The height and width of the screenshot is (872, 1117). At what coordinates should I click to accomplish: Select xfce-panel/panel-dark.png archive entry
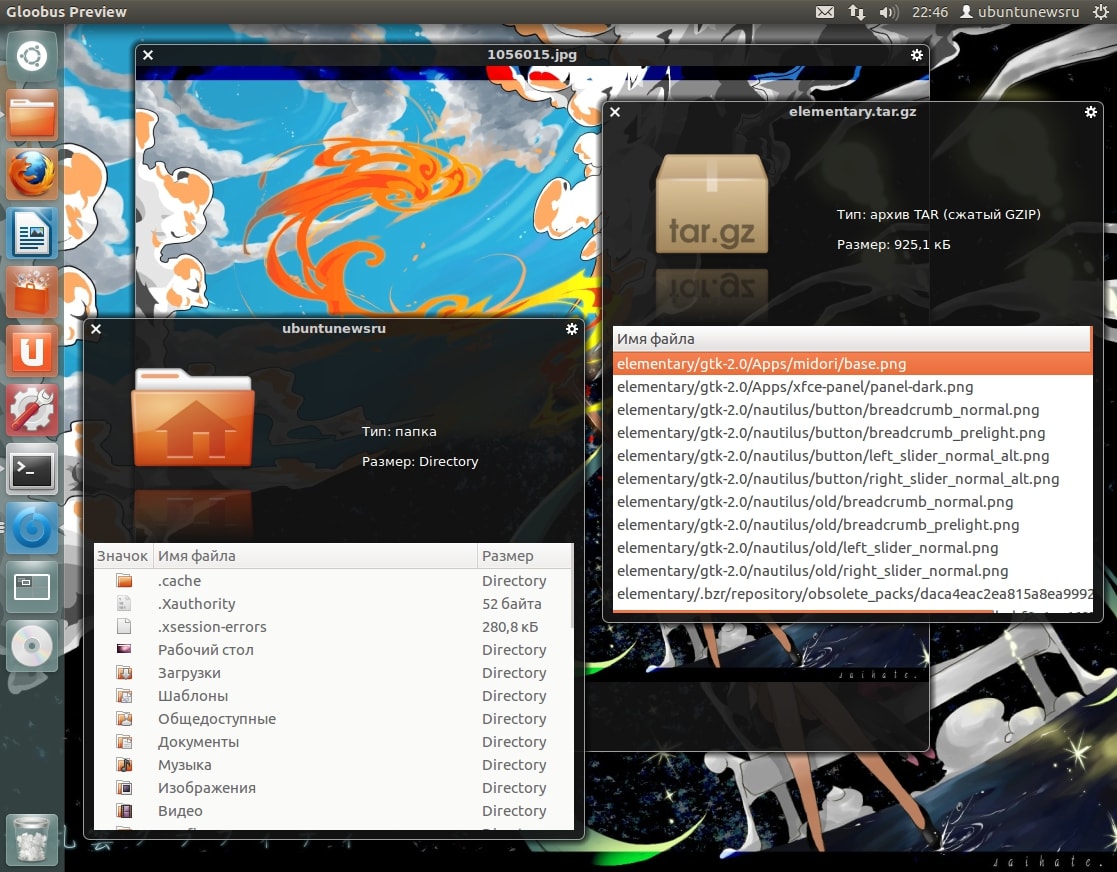tap(852, 387)
